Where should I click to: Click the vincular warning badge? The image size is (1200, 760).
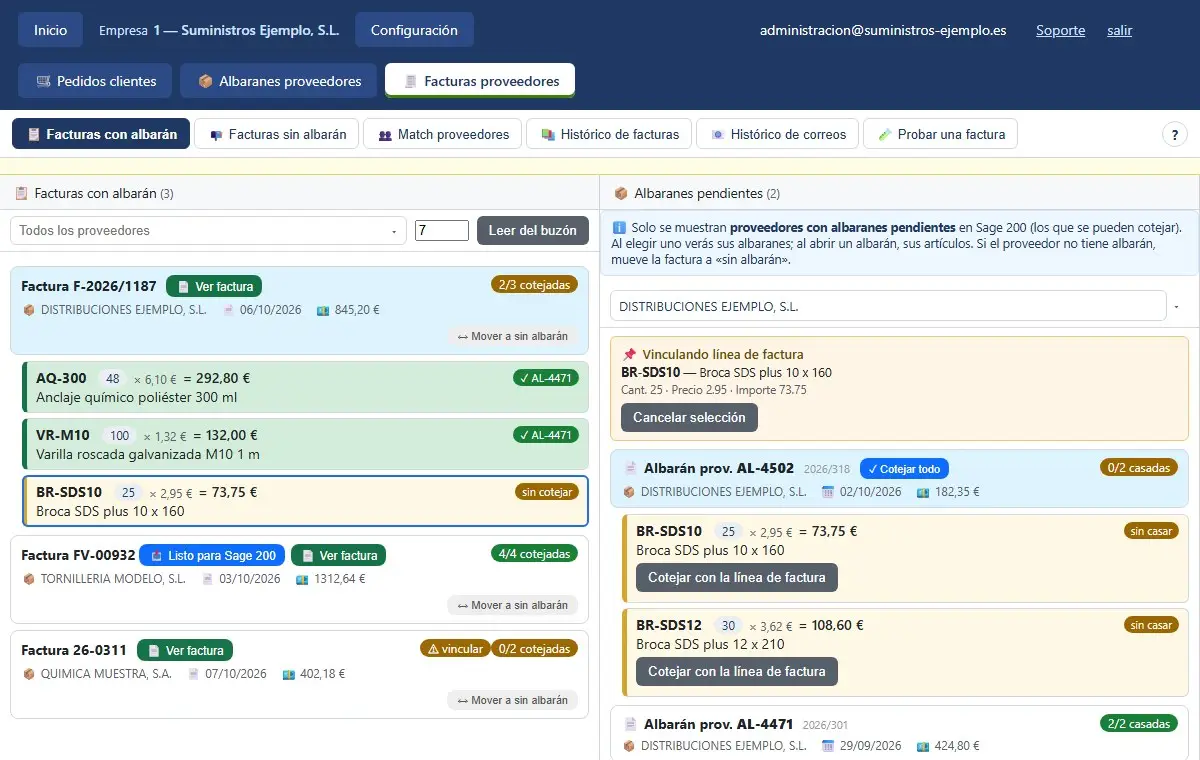click(455, 649)
